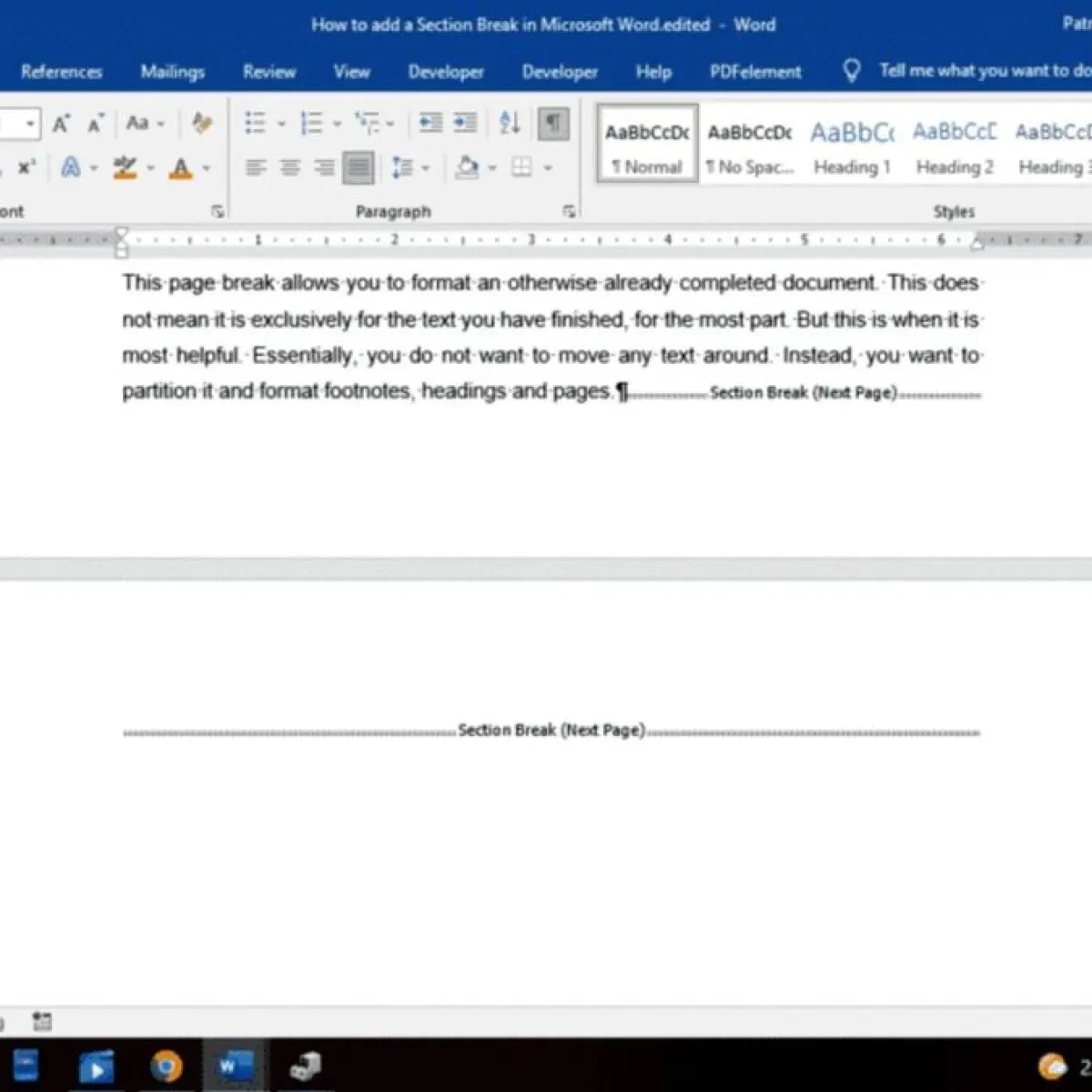The image size is (1092, 1092).
Task: Click the macro recording icon in status bar
Action: tap(42, 1021)
